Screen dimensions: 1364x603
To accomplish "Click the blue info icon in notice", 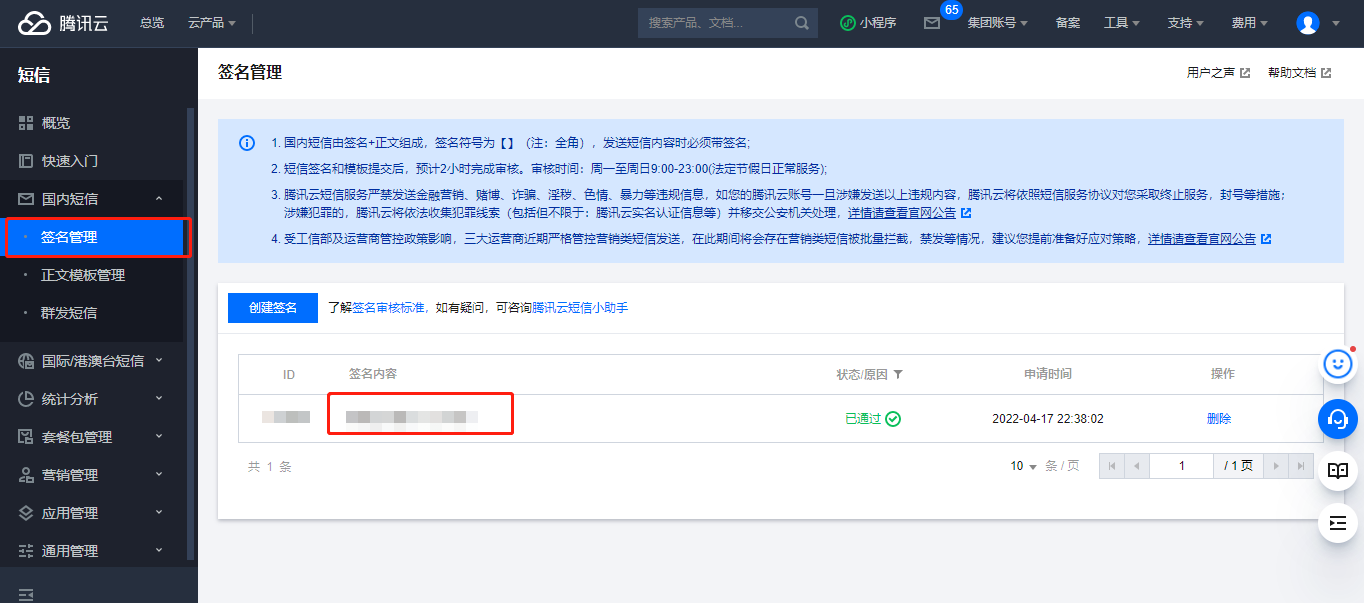I will pyautogui.click(x=247, y=143).
